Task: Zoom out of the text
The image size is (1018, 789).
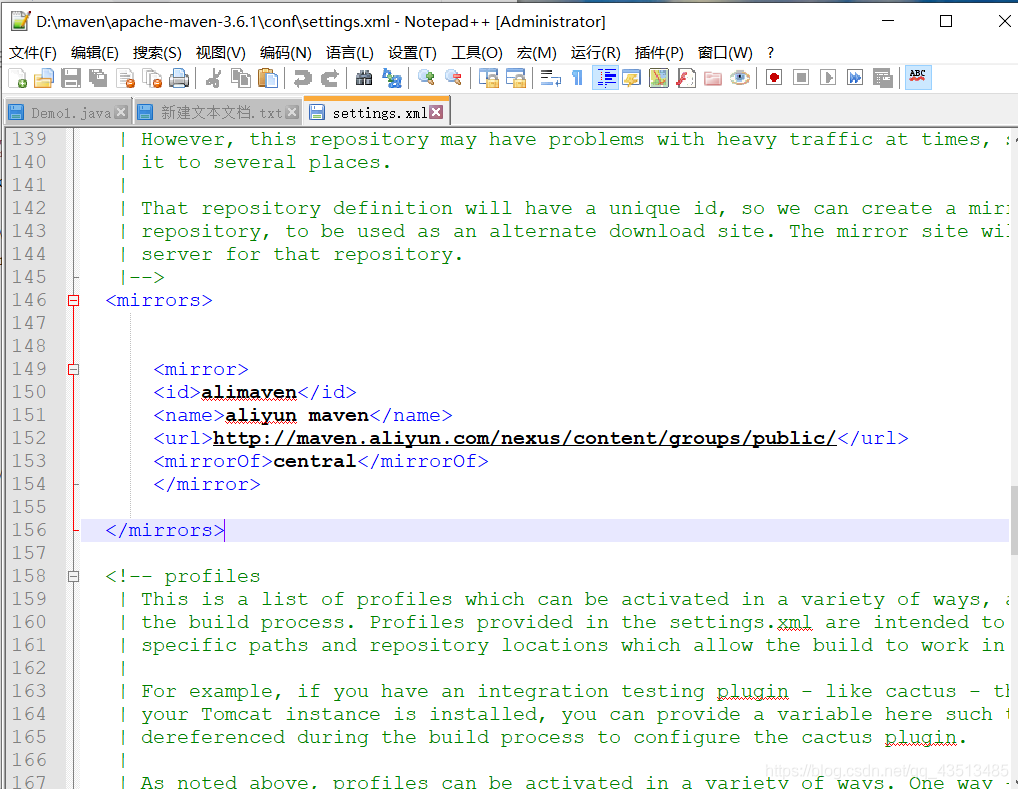Action: [x=453, y=79]
